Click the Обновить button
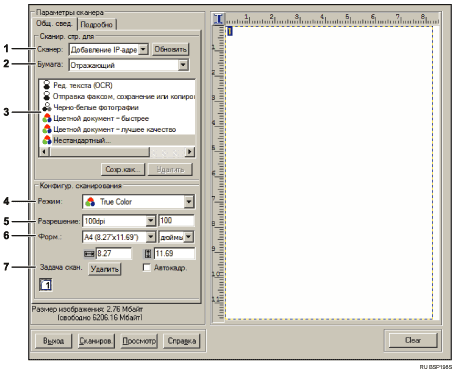 click(170, 49)
